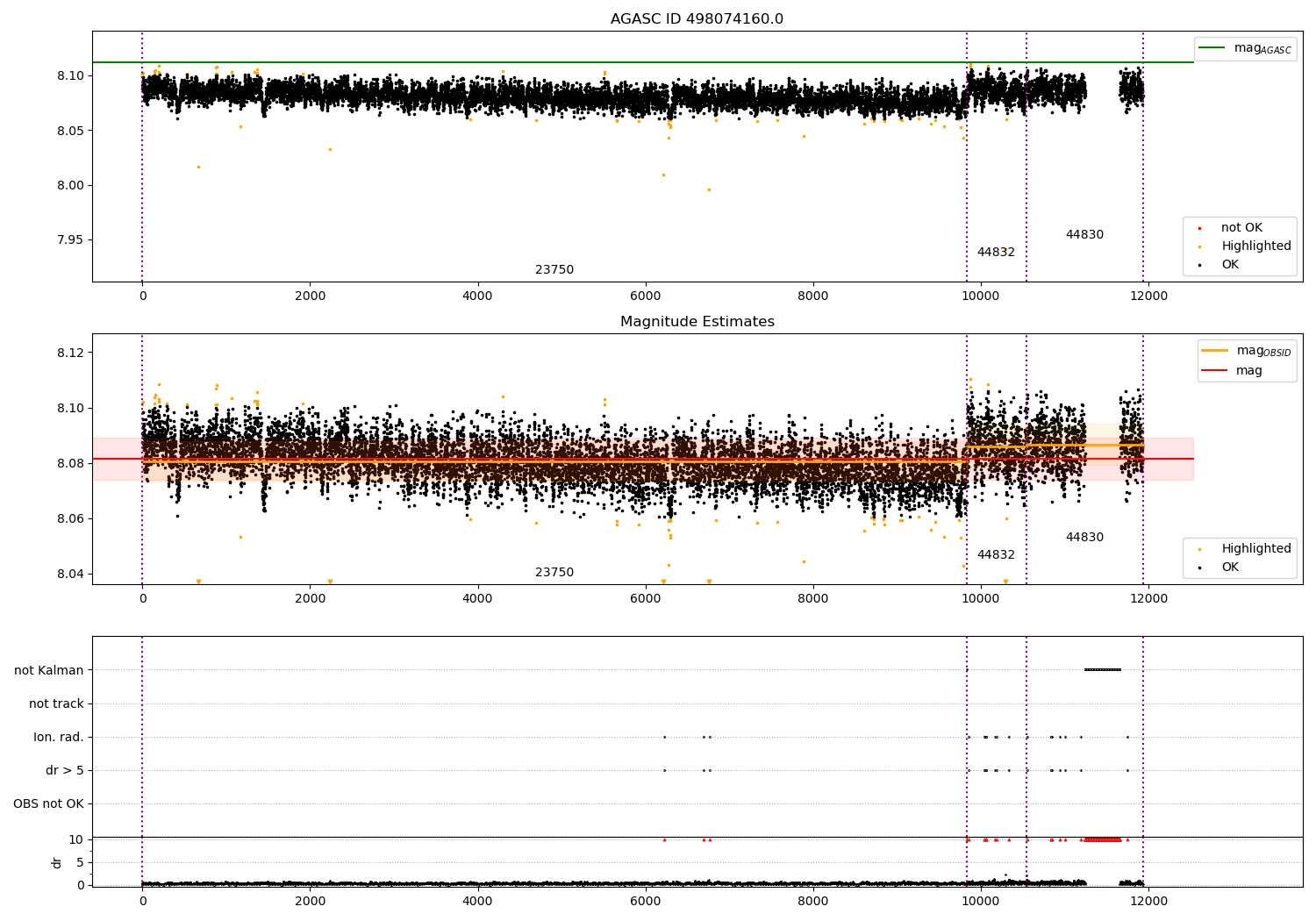Click the 'not track' row label

pyautogui.click(x=56, y=704)
